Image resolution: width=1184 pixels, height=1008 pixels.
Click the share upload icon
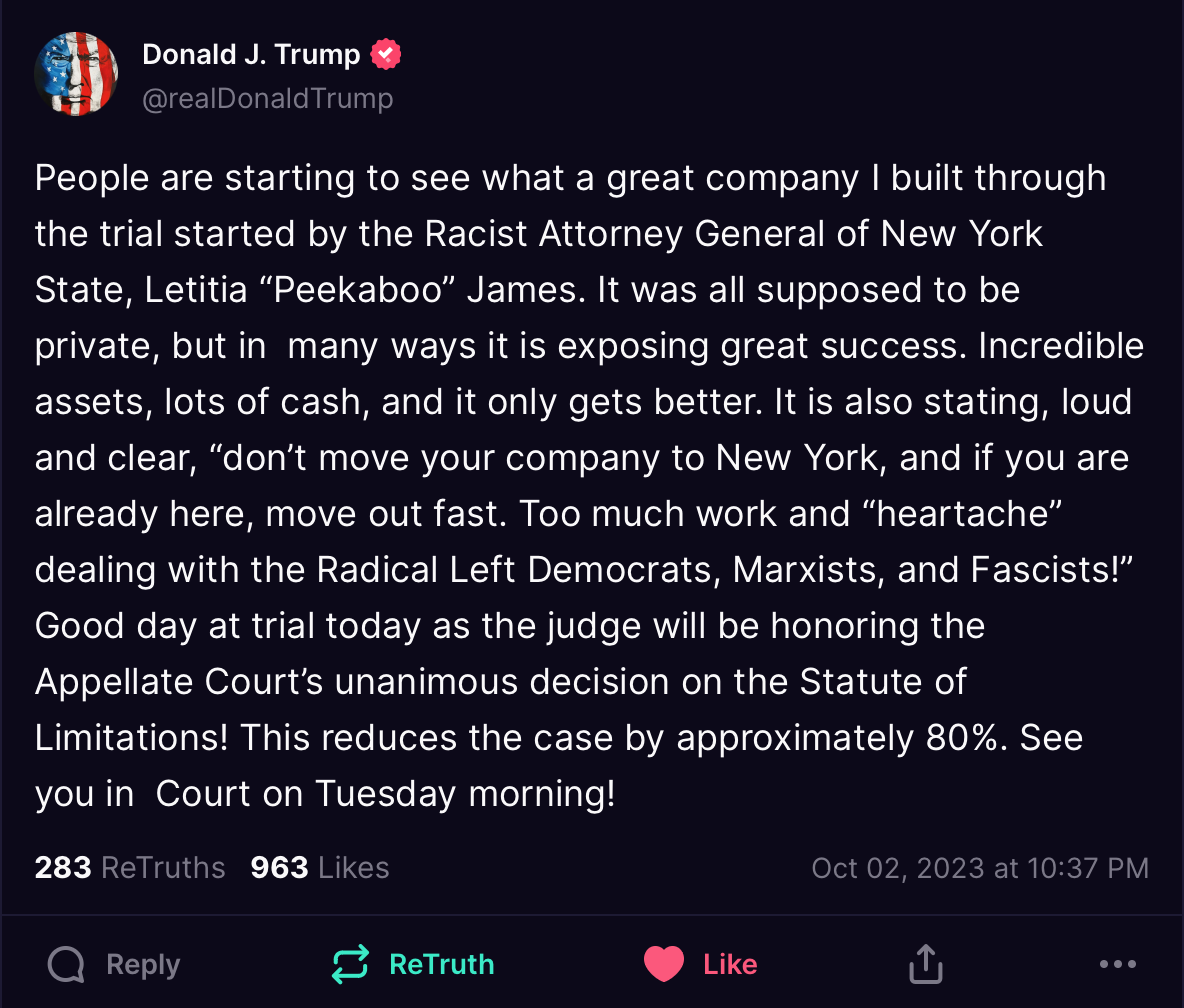click(x=926, y=965)
